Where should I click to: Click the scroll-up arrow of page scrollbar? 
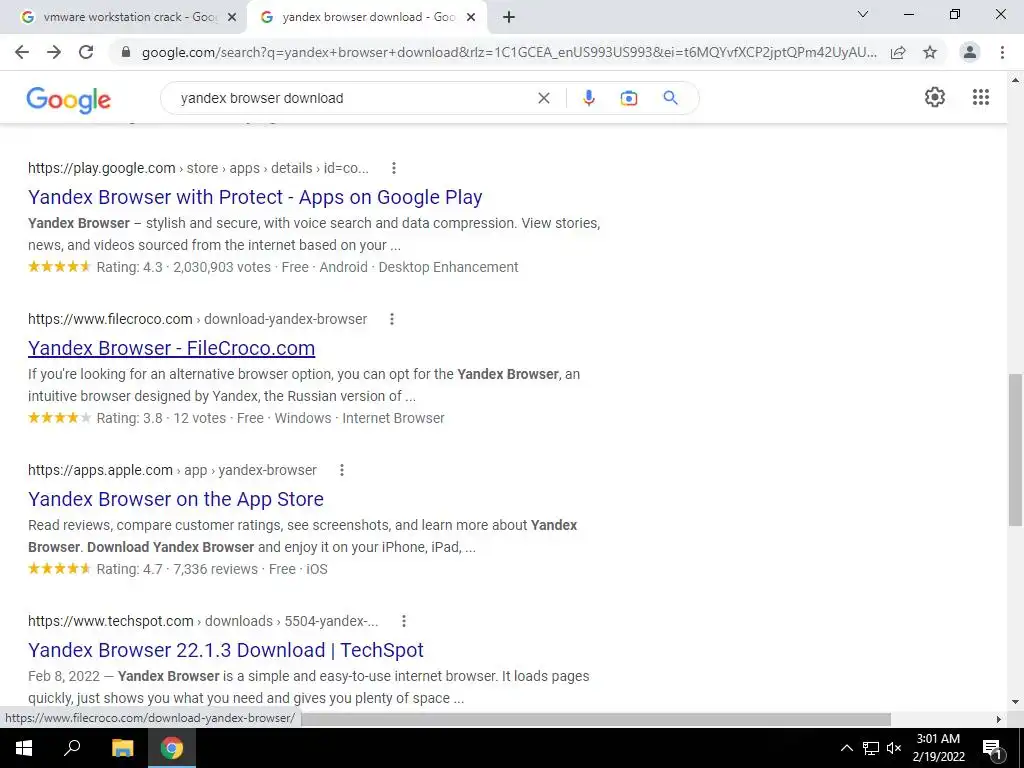tap(1015, 80)
